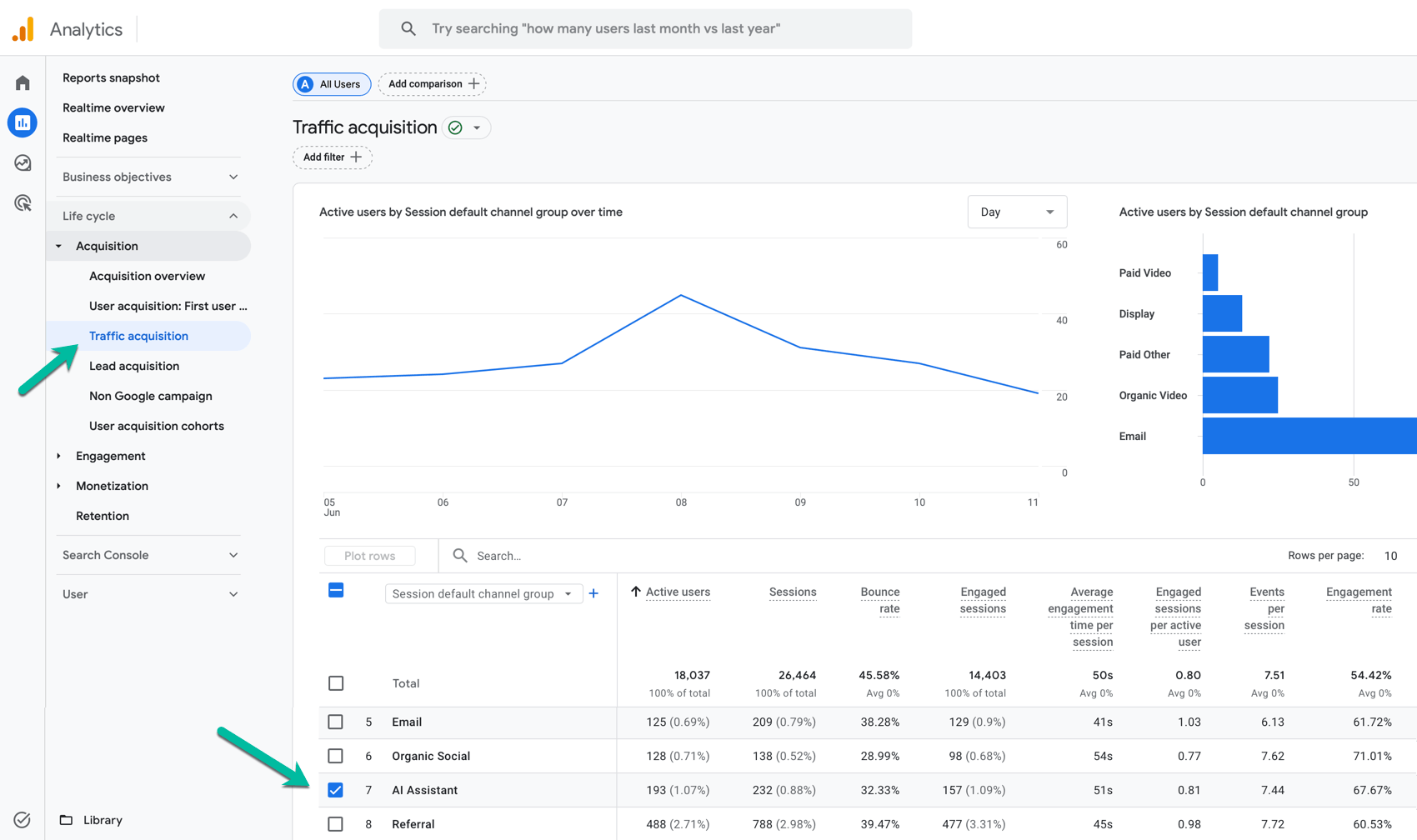Click the blue plus to add dimension
This screenshot has width=1417, height=840.
click(593, 593)
